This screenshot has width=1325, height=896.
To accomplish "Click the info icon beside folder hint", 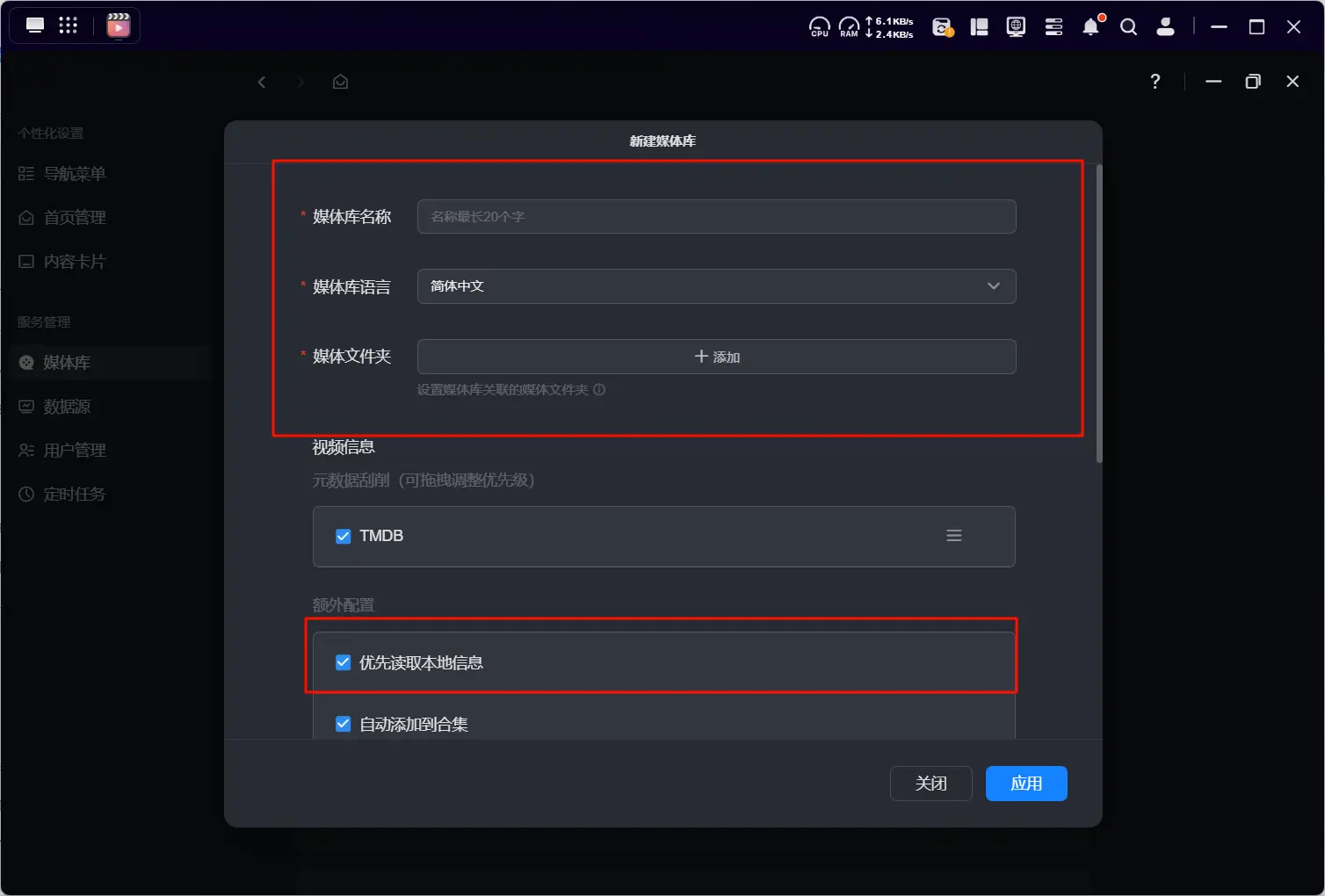I will (599, 390).
